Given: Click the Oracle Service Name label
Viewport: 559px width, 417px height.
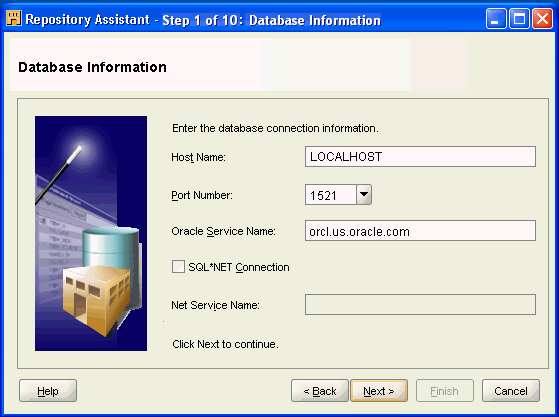Looking at the screenshot, I should (224, 231).
